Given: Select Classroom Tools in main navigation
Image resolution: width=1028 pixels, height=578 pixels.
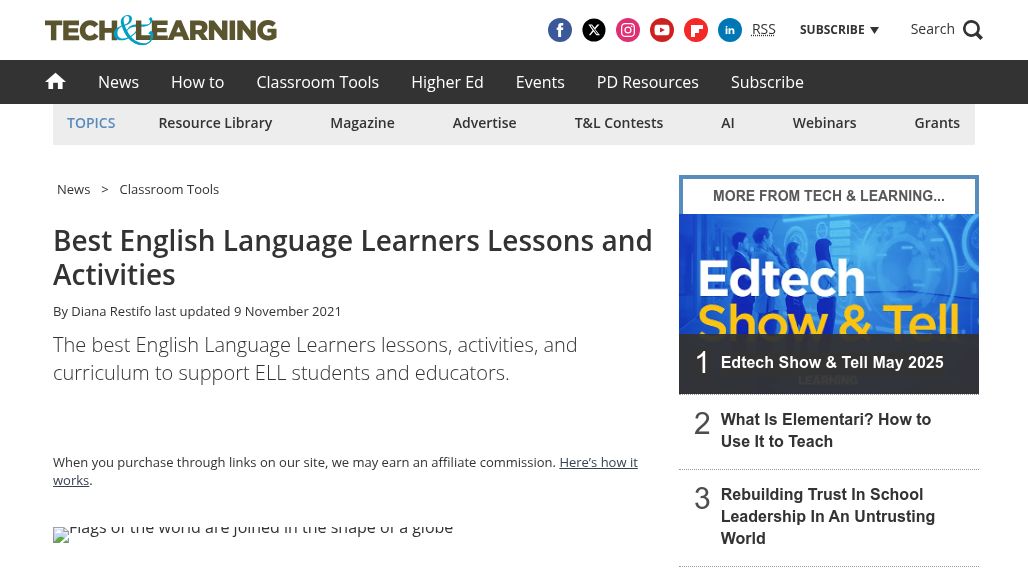Looking at the screenshot, I should (x=317, y=82).
